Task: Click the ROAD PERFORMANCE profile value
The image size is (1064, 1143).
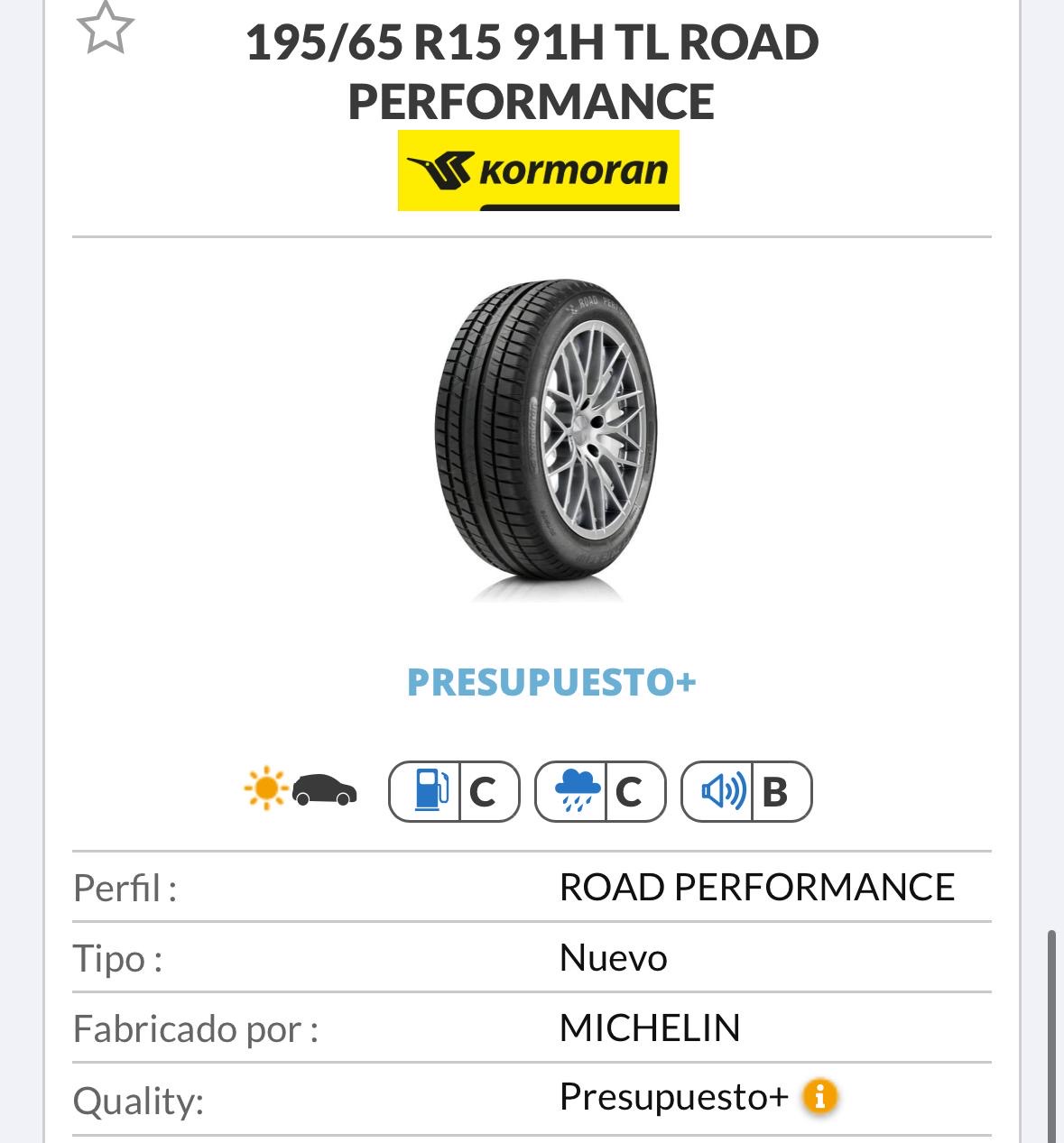Action: (756, 888)
